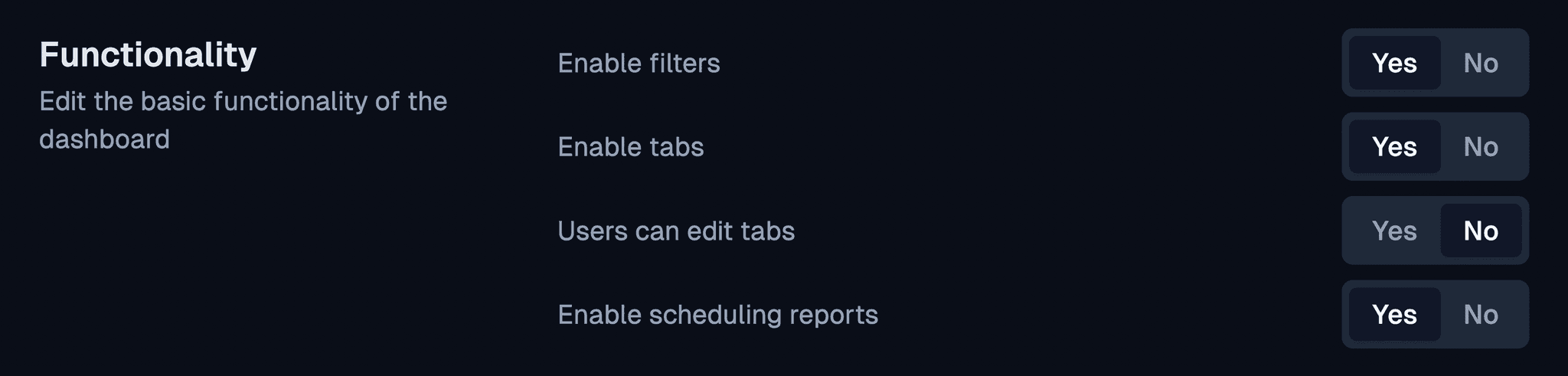
Task: Pick No for Users can edit tabs
Action: coord(1481,231)
